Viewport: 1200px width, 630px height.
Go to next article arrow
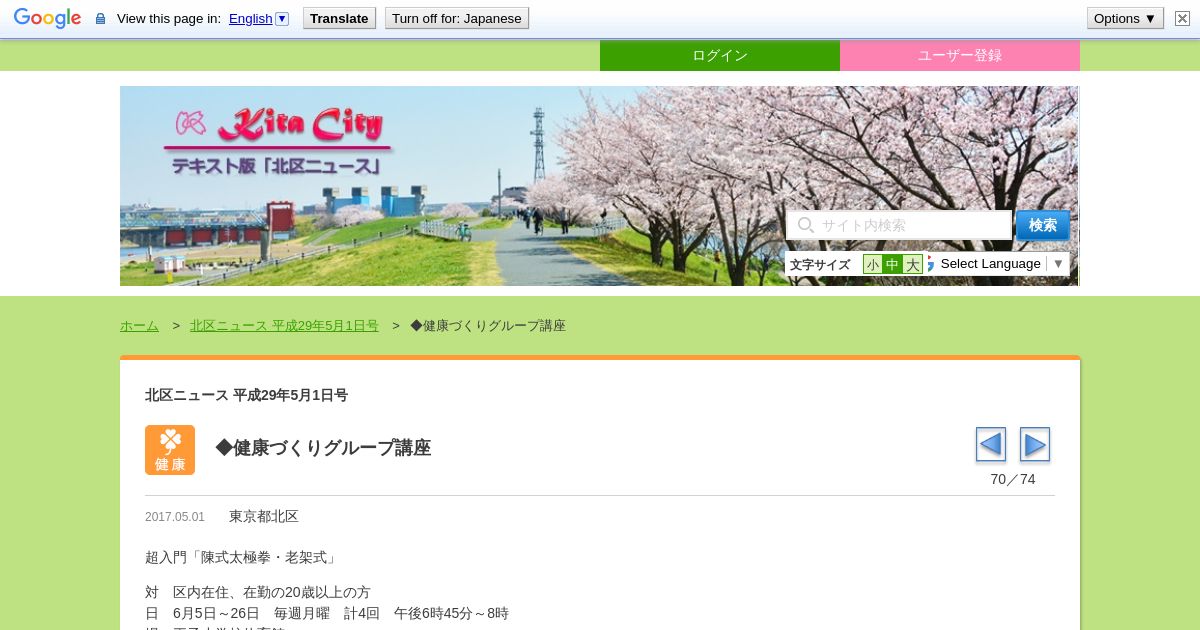click(x=1035, y=445)
